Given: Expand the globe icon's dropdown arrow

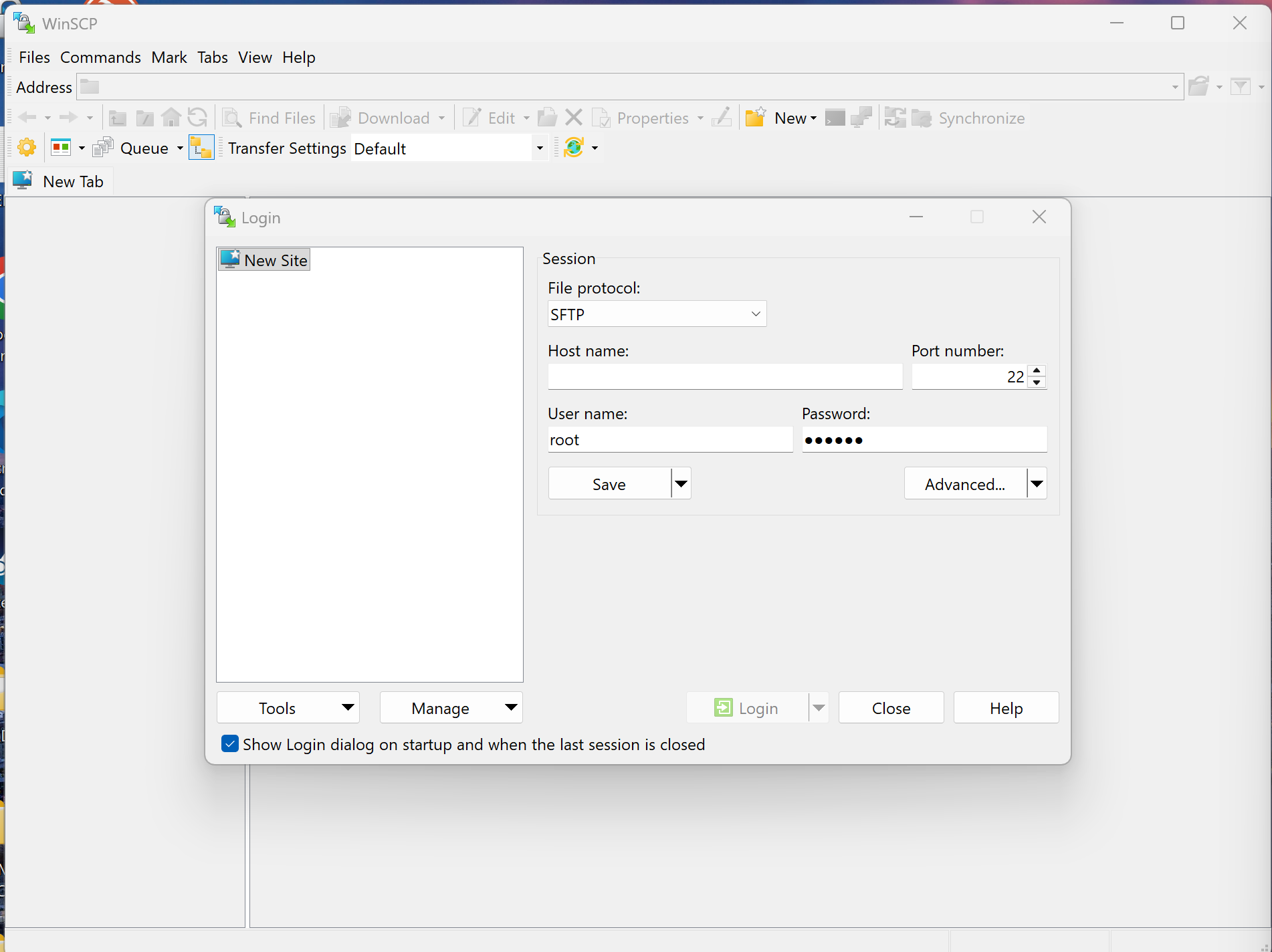Looking at the screenshot, I should 595,148.
